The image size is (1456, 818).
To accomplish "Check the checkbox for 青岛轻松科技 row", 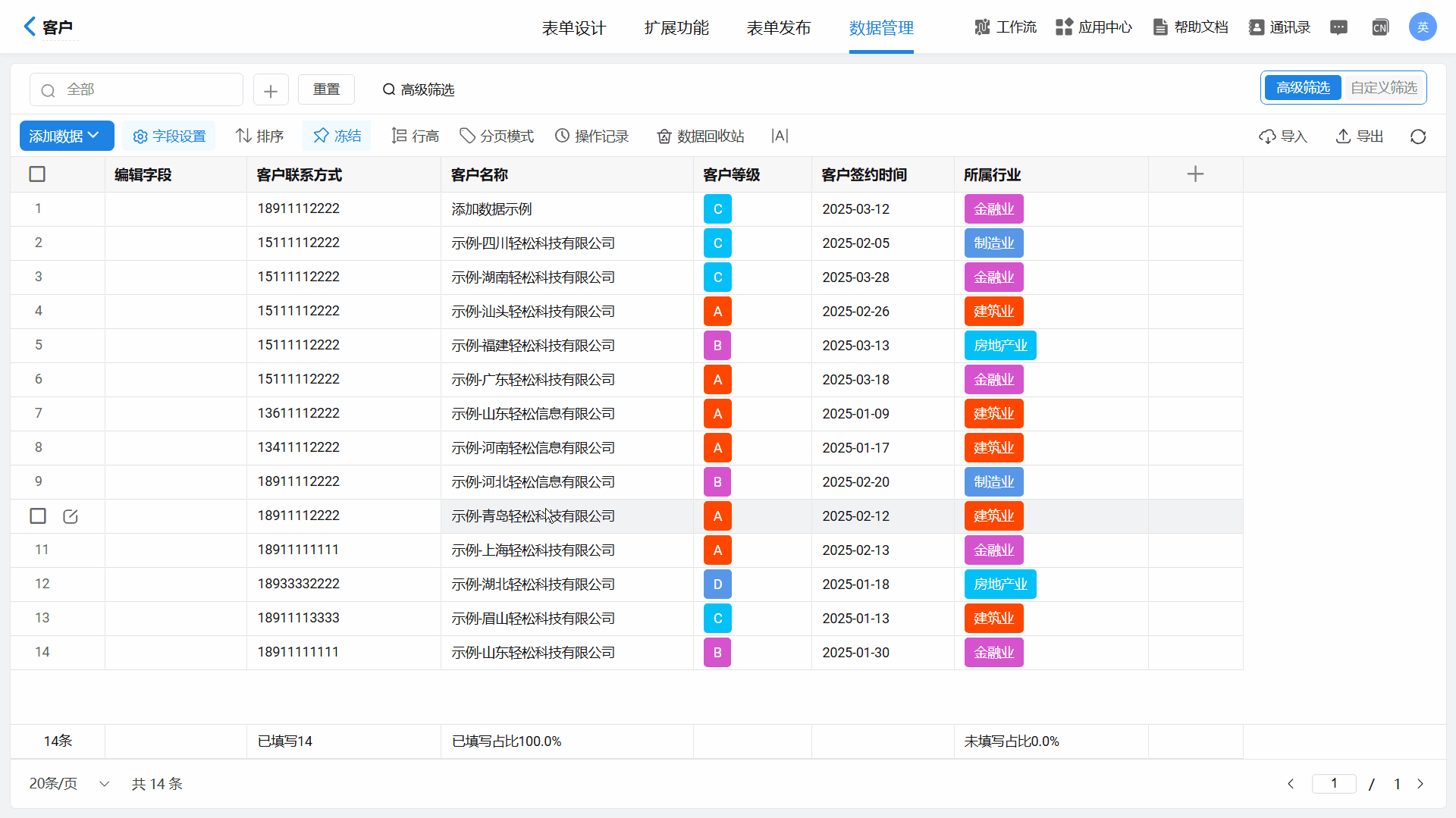I will click(38, 516).
